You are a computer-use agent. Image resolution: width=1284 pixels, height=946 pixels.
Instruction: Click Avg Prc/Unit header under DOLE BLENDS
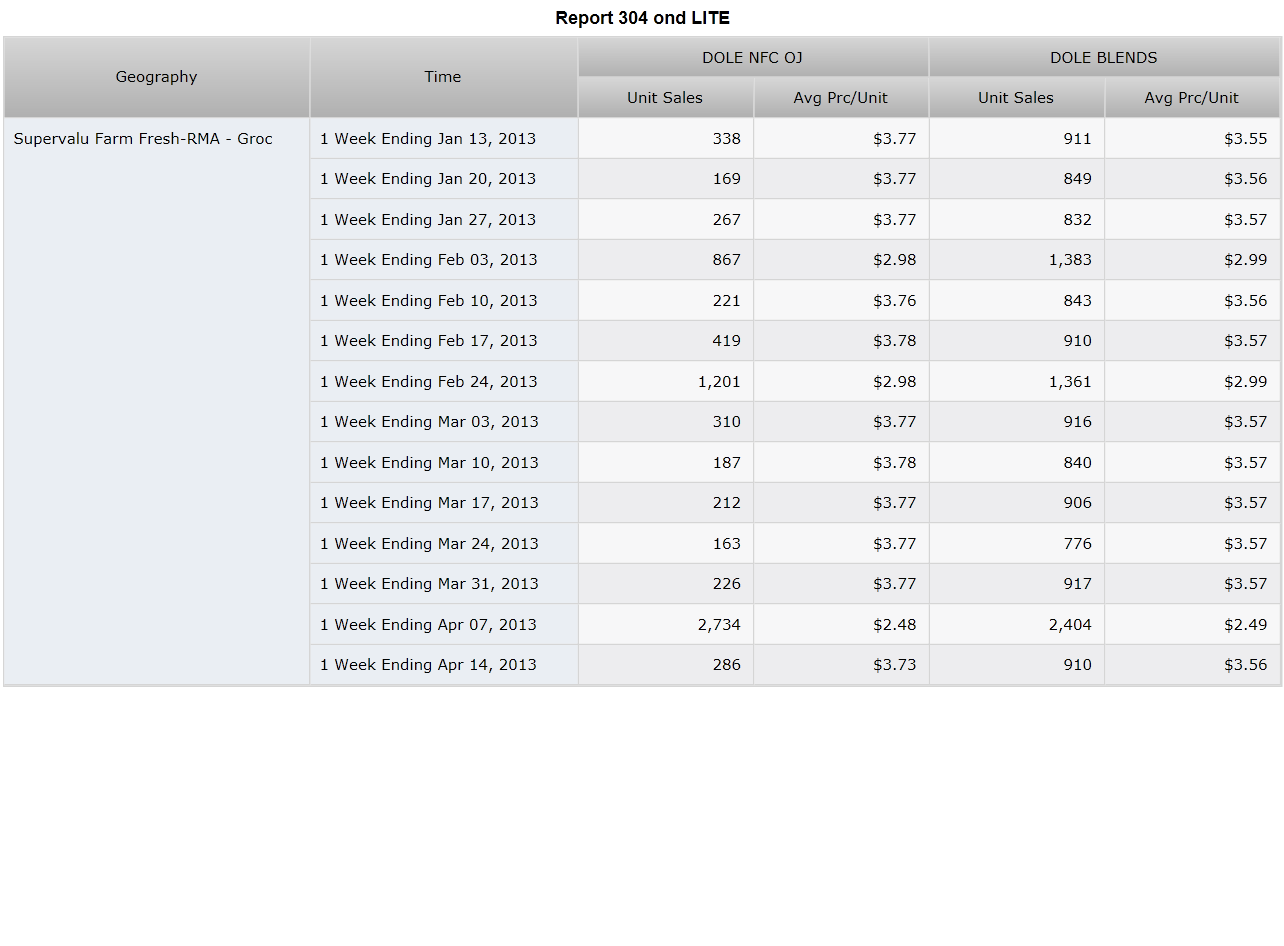point(1192,98)
